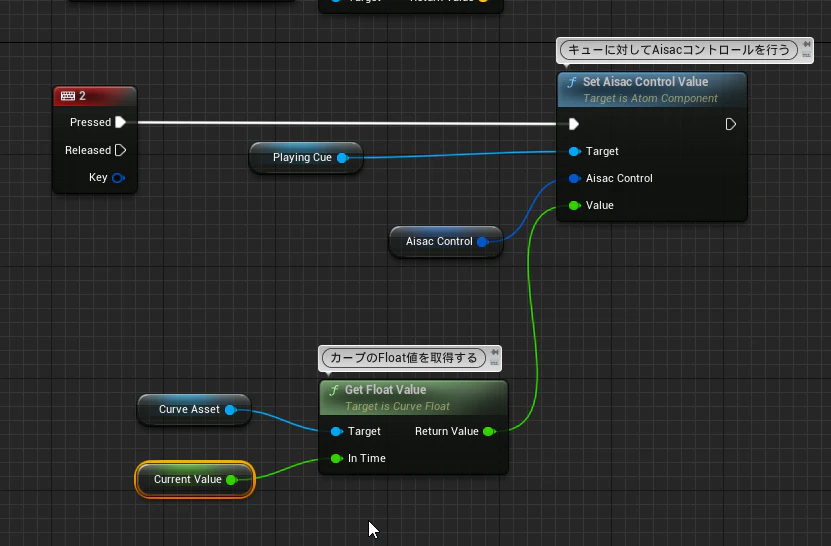Image resolution: width=831 pixels, height=546 pixels.
Task: Click input execution pin of Set Aisac Control Value
Action: 573,124
